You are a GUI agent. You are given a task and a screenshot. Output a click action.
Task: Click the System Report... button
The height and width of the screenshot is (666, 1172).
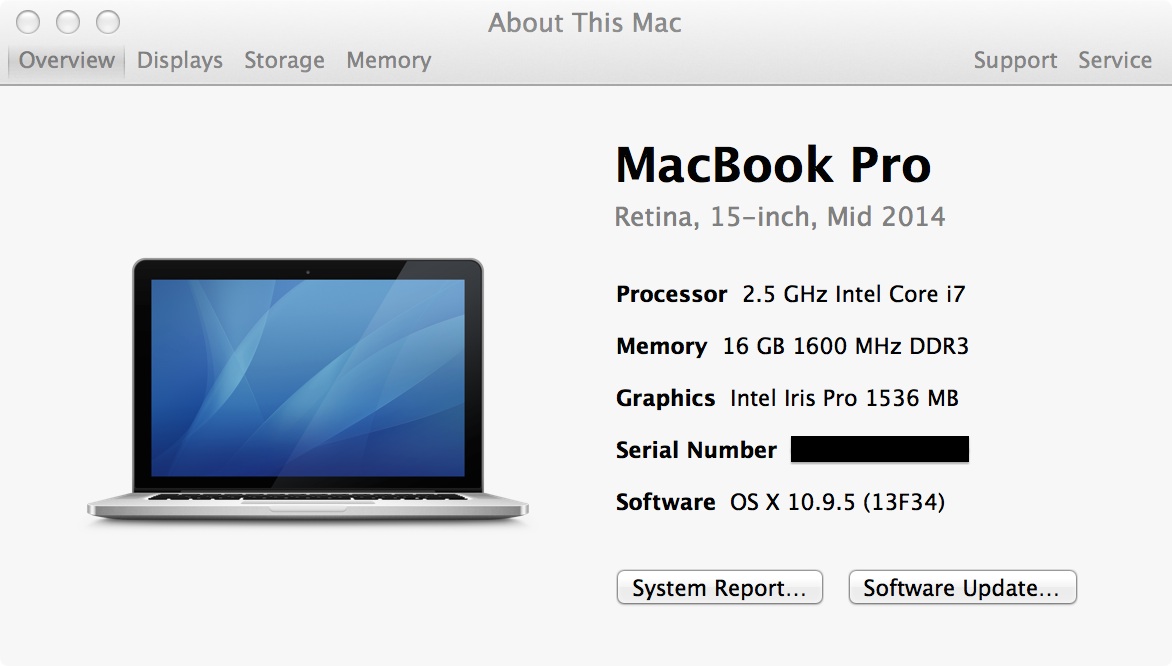(720, 588)
